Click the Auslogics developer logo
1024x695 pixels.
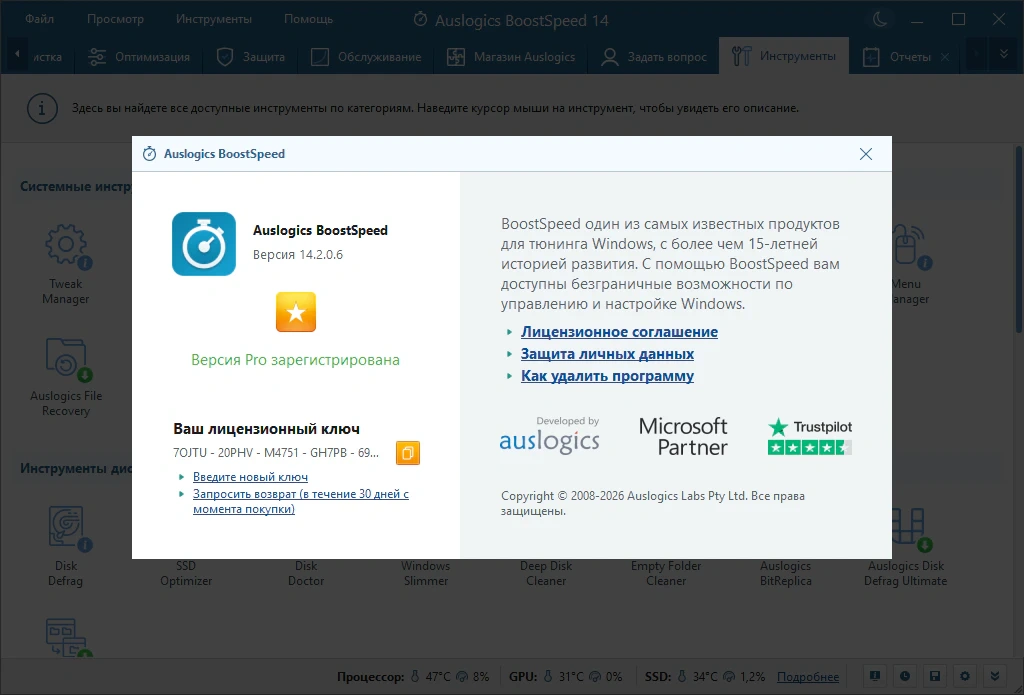pos(549,435)
